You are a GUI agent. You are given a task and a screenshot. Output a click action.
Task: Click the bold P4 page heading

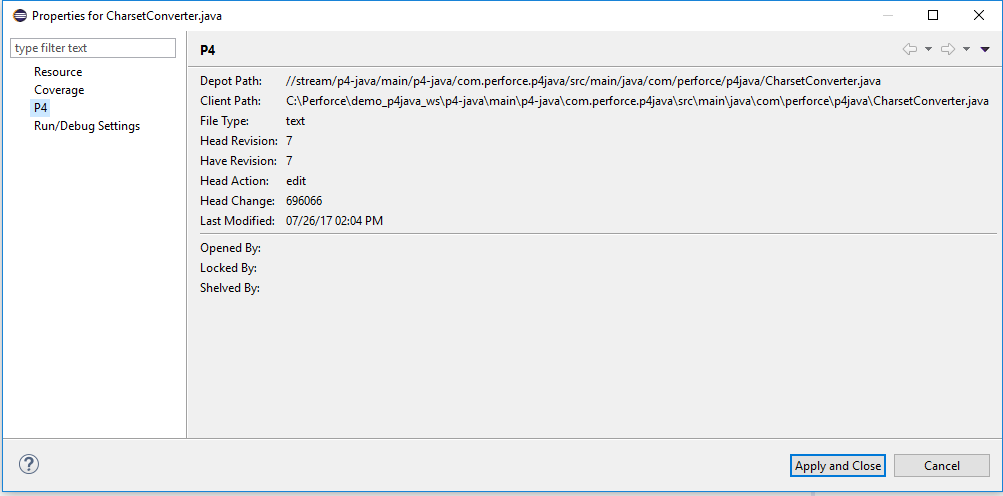click(208, 50)
